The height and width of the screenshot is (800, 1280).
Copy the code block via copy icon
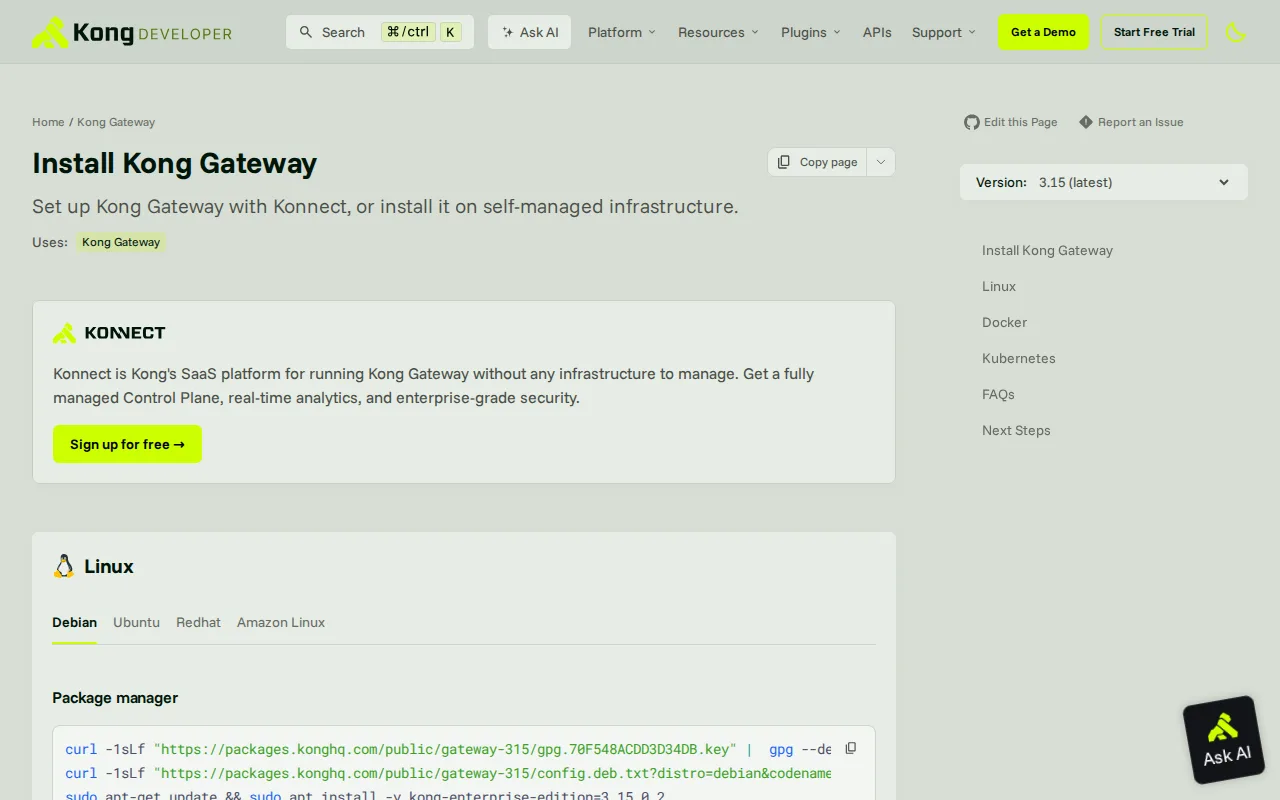(x=851, y=748)
